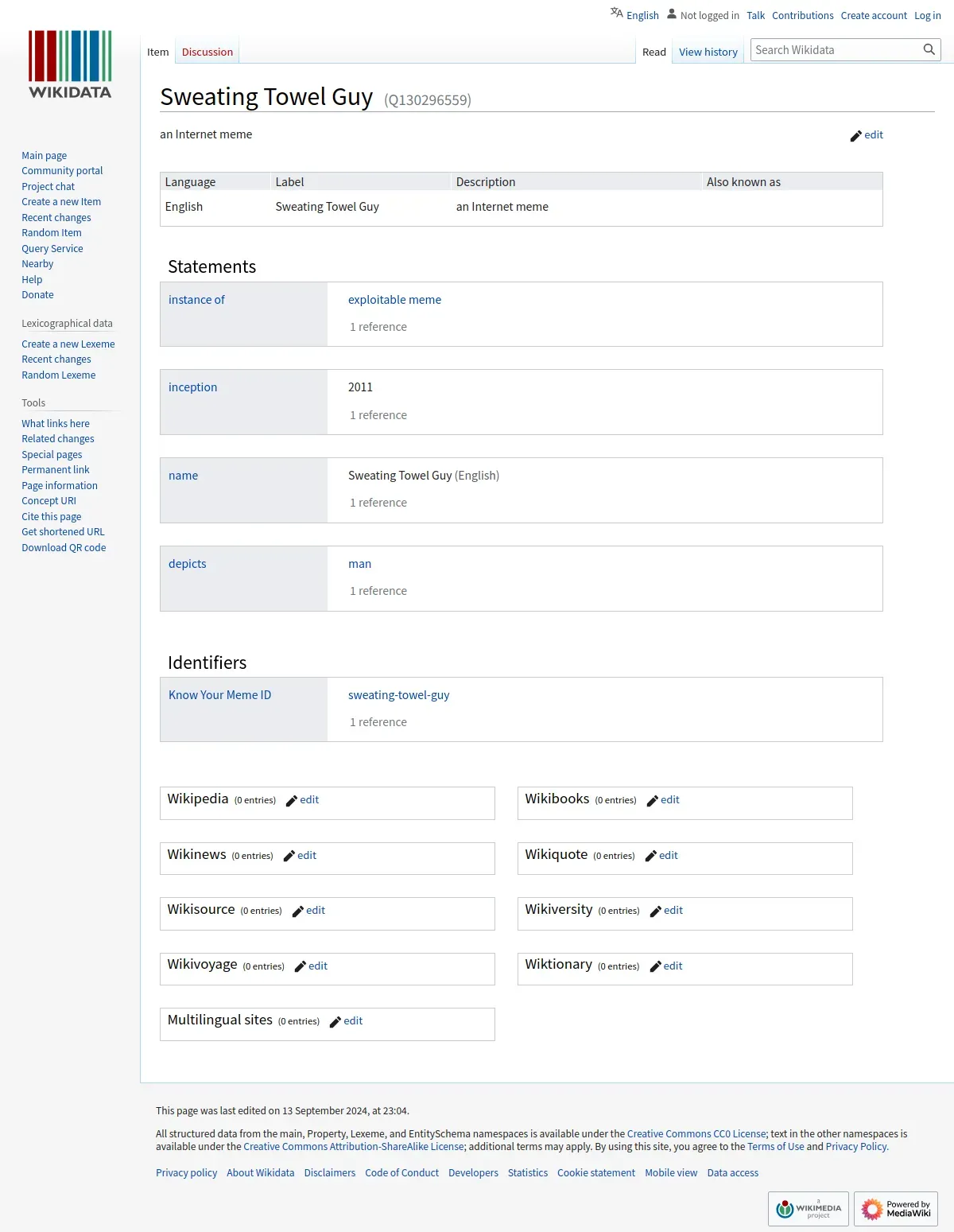Click Cite this page

tap(51, 517)
